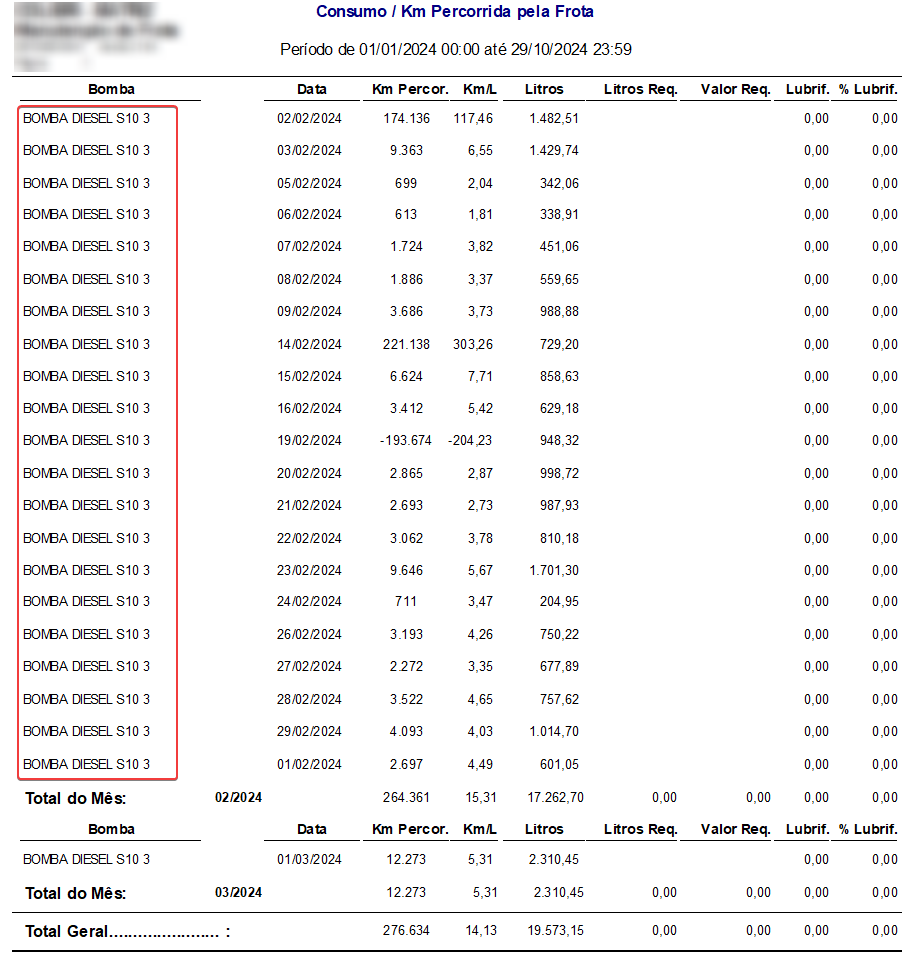Viewport: 920px width, 961px height.
Task: Click Km value 9.363
Action: coord(406,150)
